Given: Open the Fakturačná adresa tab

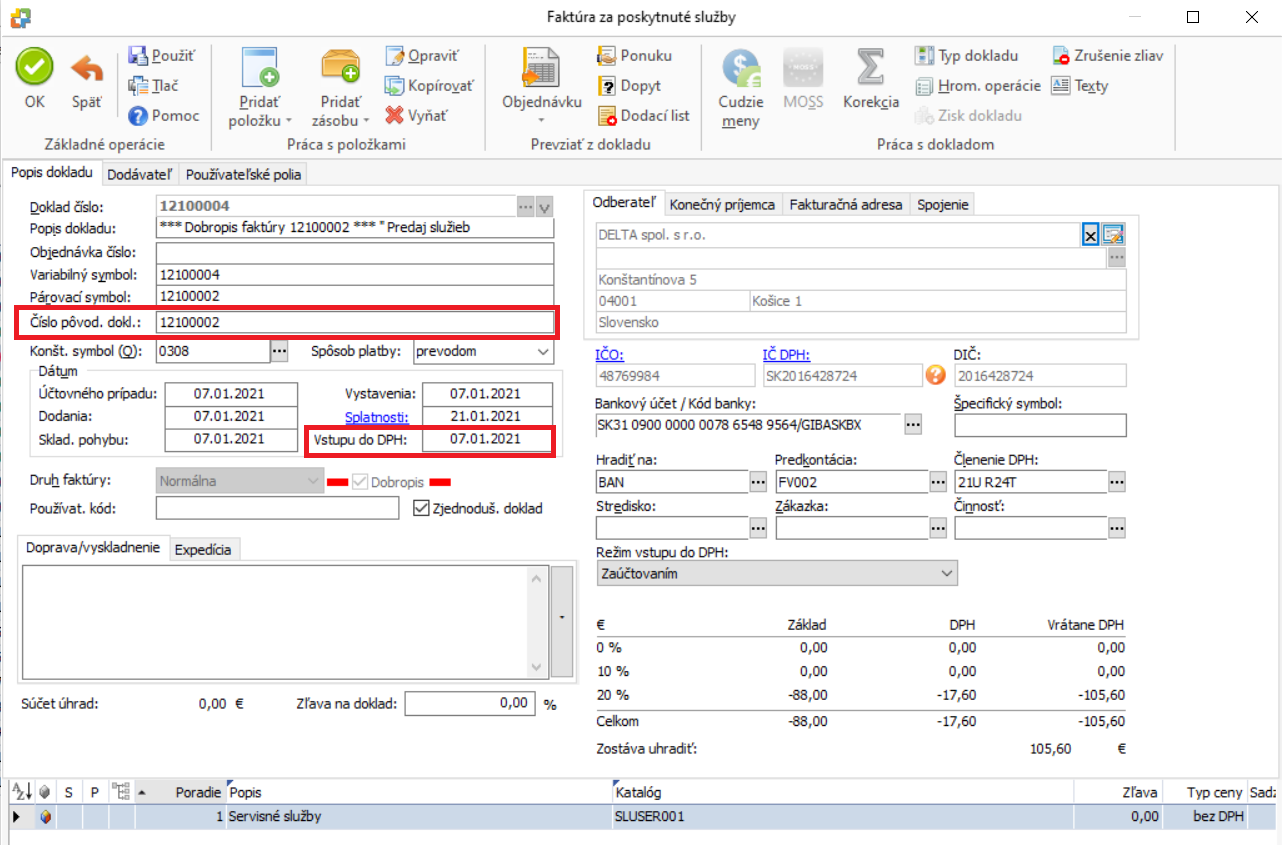Looking at the screenshot, I should tap(846, 205).
